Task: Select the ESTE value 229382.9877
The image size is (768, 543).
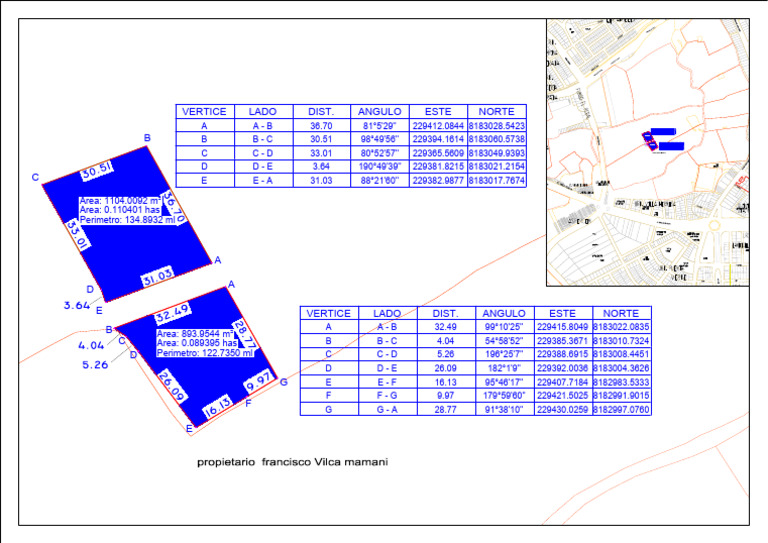Action: tap(438, 181)
